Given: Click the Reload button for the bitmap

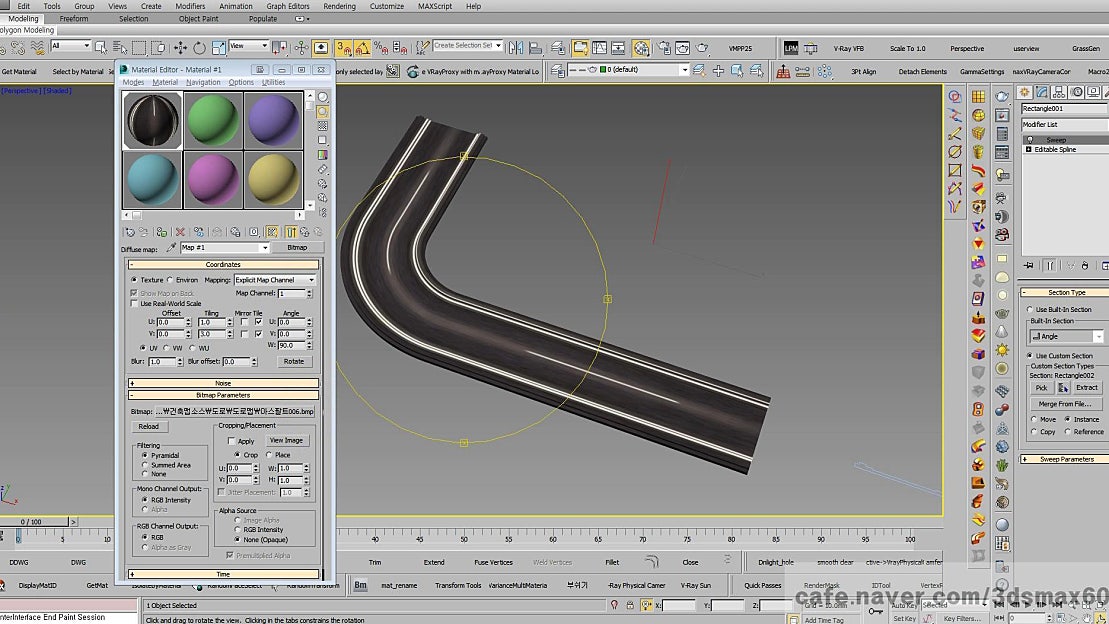Looking at the screenshot, I should 150,427.
